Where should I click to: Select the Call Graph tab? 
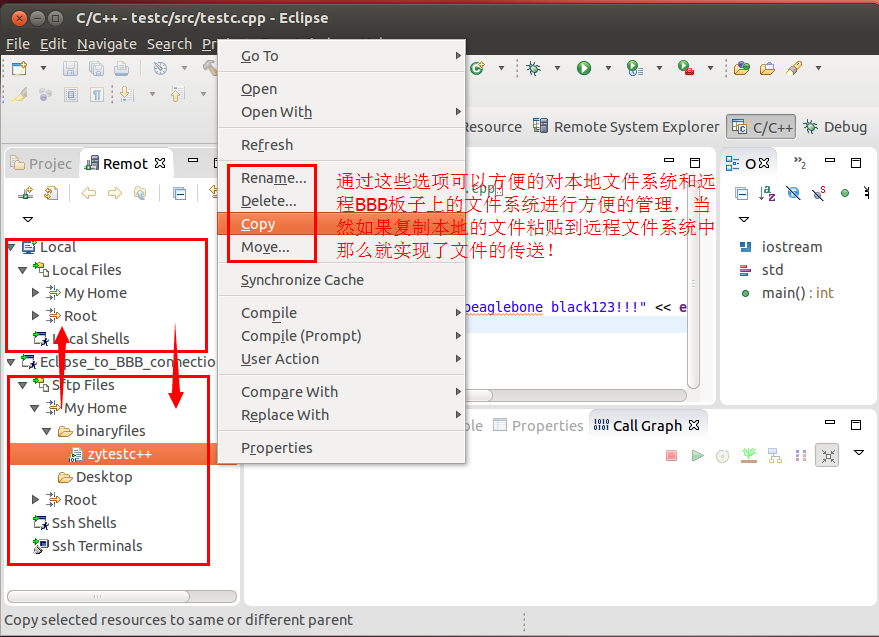click(x=647, y=426)
